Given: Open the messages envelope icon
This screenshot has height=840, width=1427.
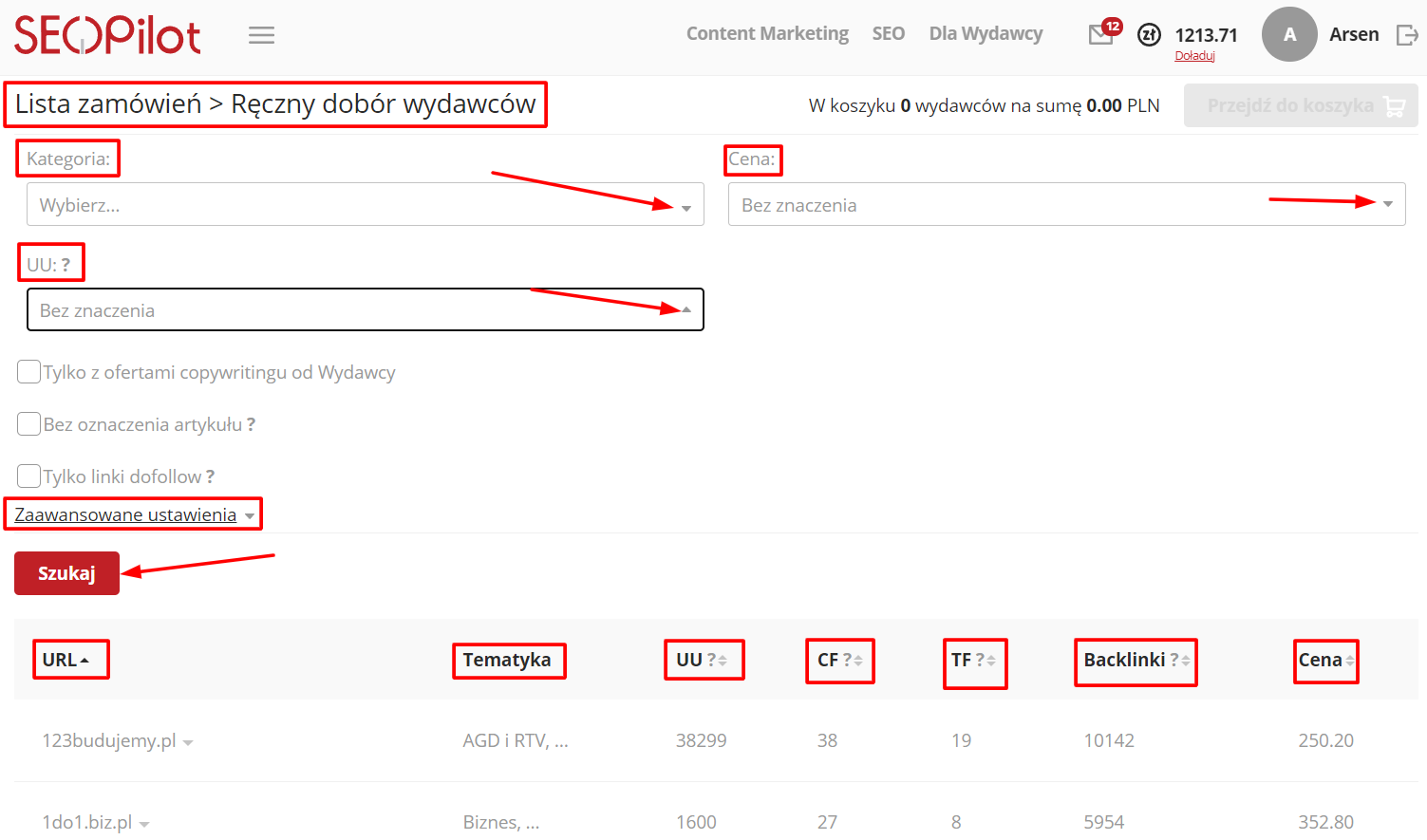Looking at the screenshot, I should click(x=1100, y=35).
